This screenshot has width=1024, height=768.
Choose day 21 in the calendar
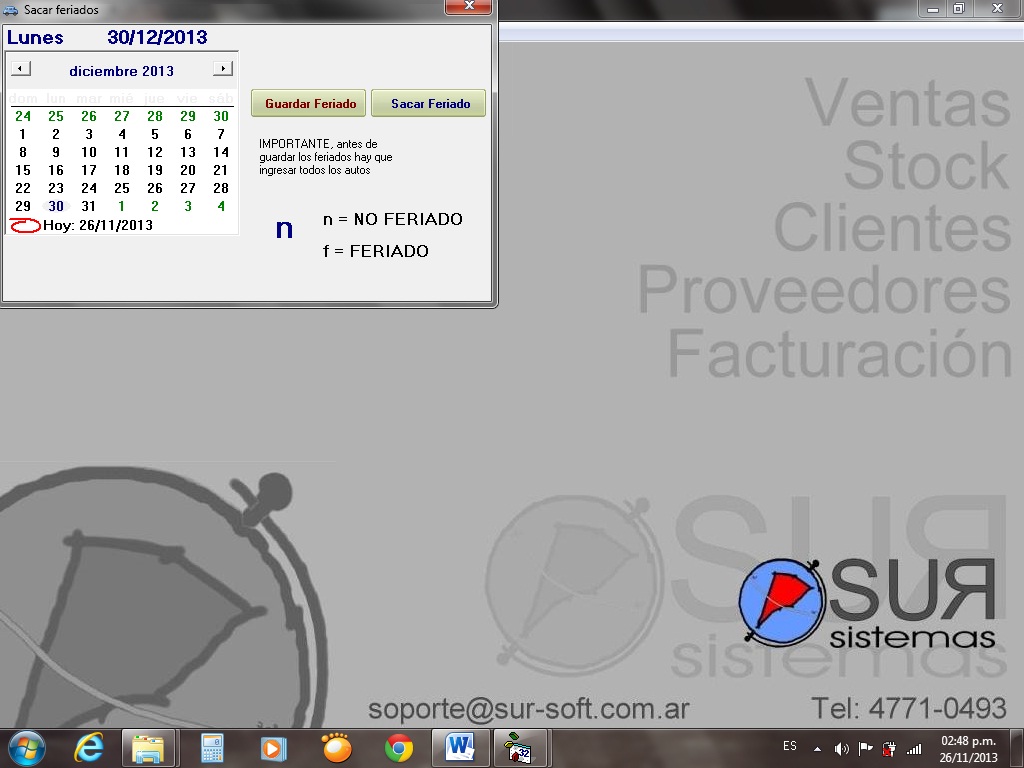coord(221,170)
